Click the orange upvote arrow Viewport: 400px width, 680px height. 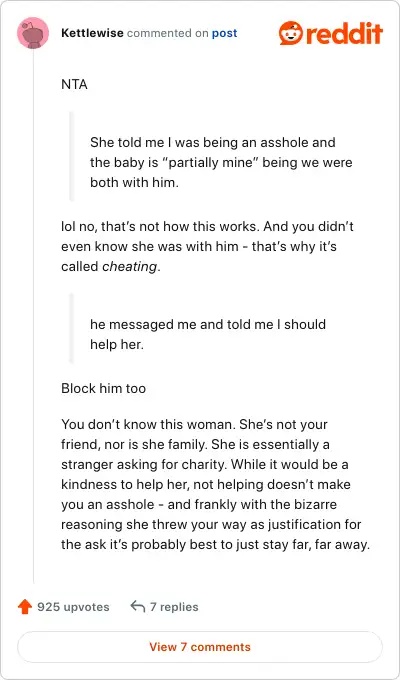point(25,607)
